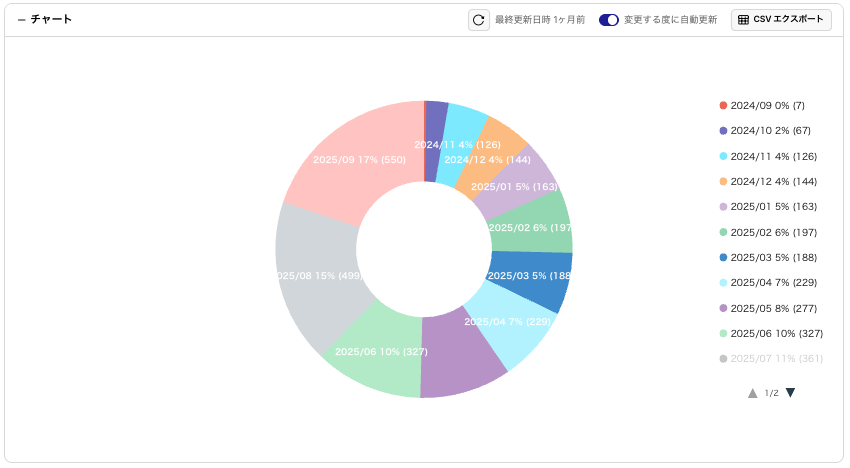Click the refresh chart icon
The width and height of the screenshot is (850, 468).
478,20
